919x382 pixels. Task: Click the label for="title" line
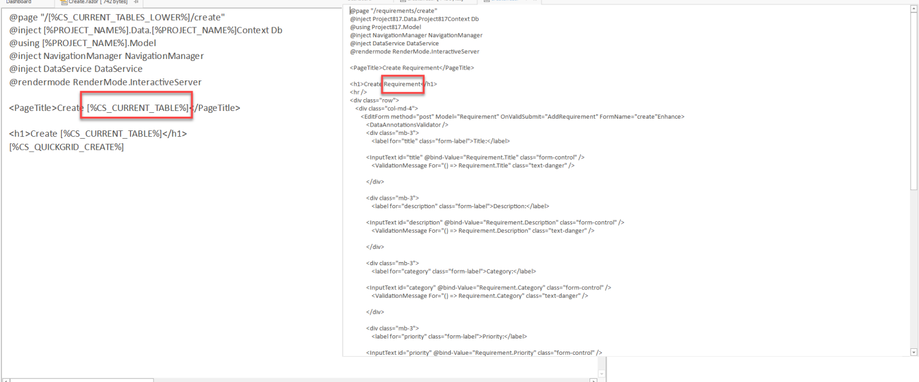tap(440, 141)
